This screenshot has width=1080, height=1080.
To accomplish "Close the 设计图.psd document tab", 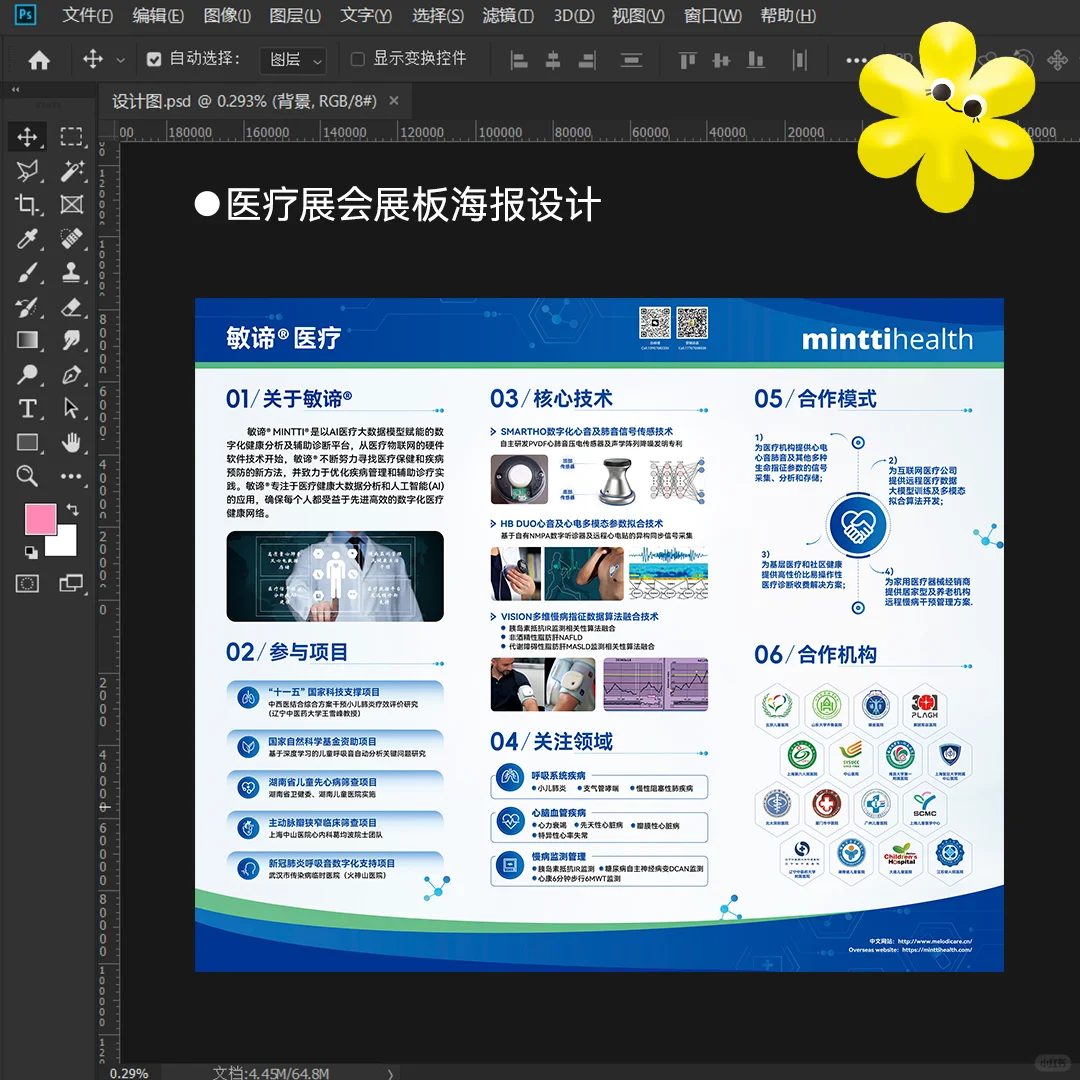I will coord(394,101).
